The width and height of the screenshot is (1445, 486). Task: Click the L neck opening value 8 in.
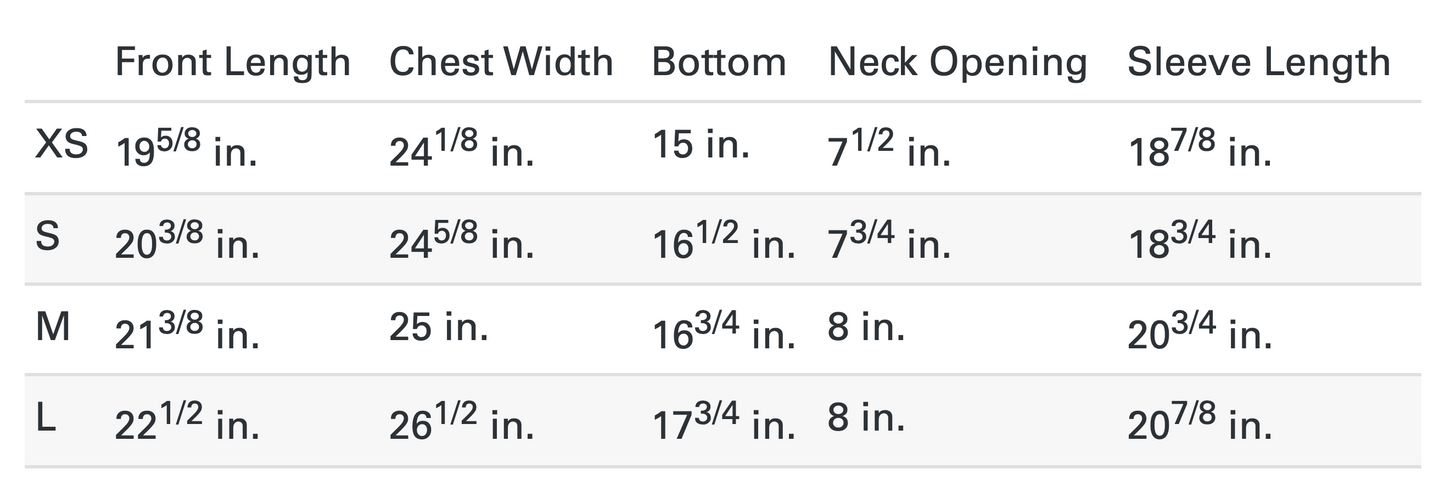pos(866,417)
